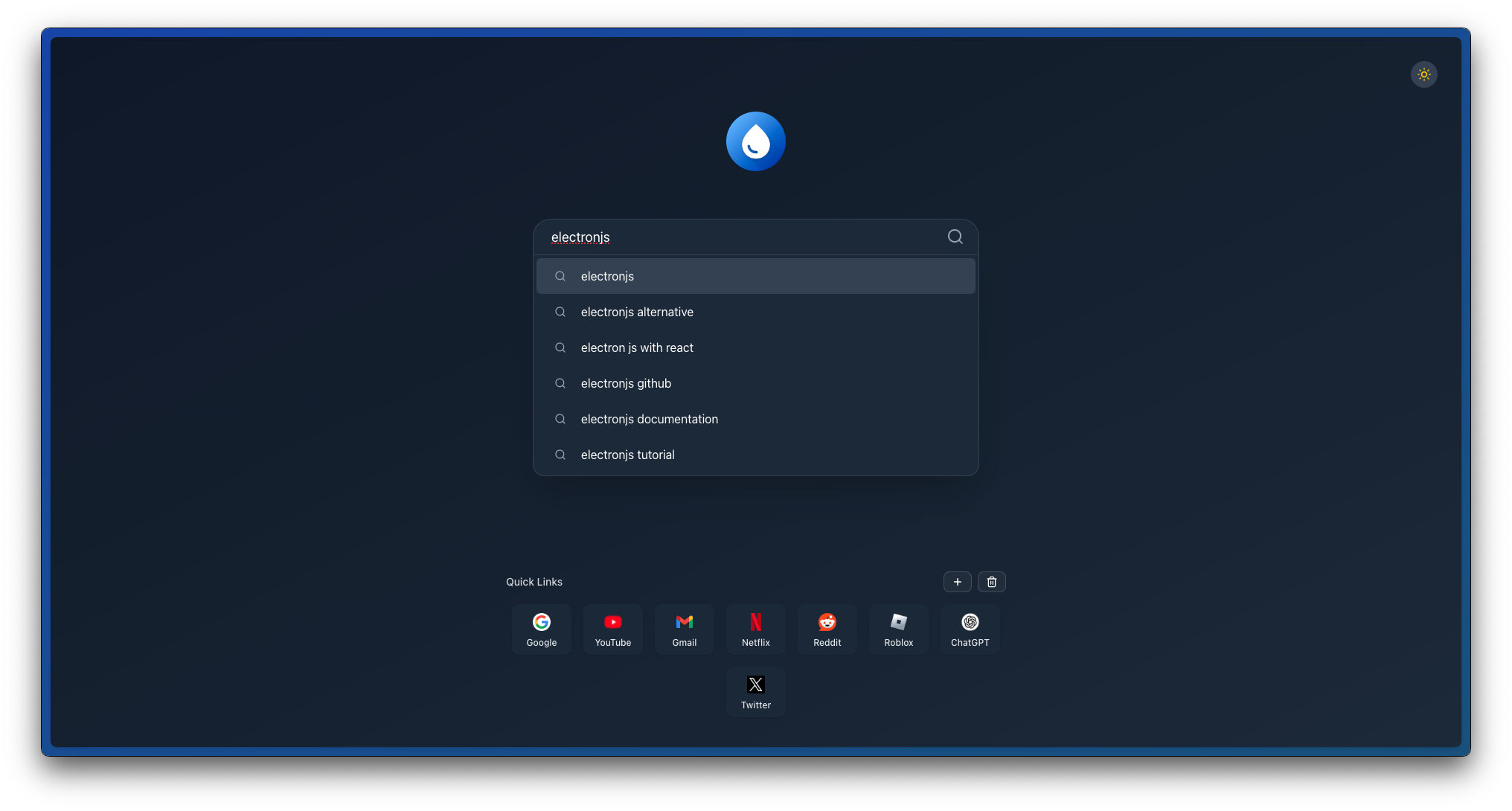Open the Roblox quick link
Viewport: 1512px width, 811px height.
click(898, 629)
